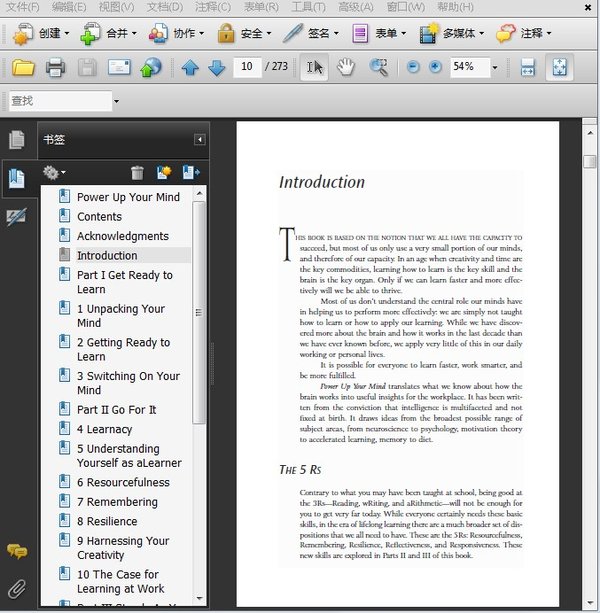
Task: Click the Print icon in the toolbar
Action: point(55,68)
